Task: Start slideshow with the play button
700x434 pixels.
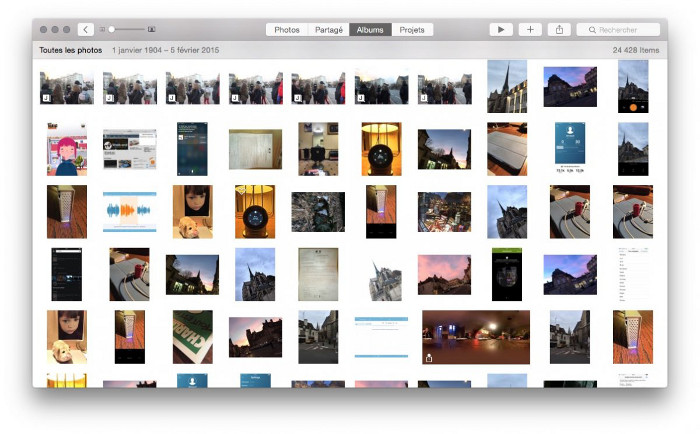Action: tap(501, 30)
